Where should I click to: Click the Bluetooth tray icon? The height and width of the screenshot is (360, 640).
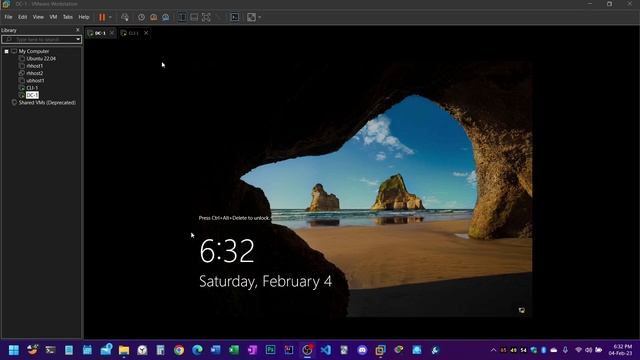(x=544, y=350)
